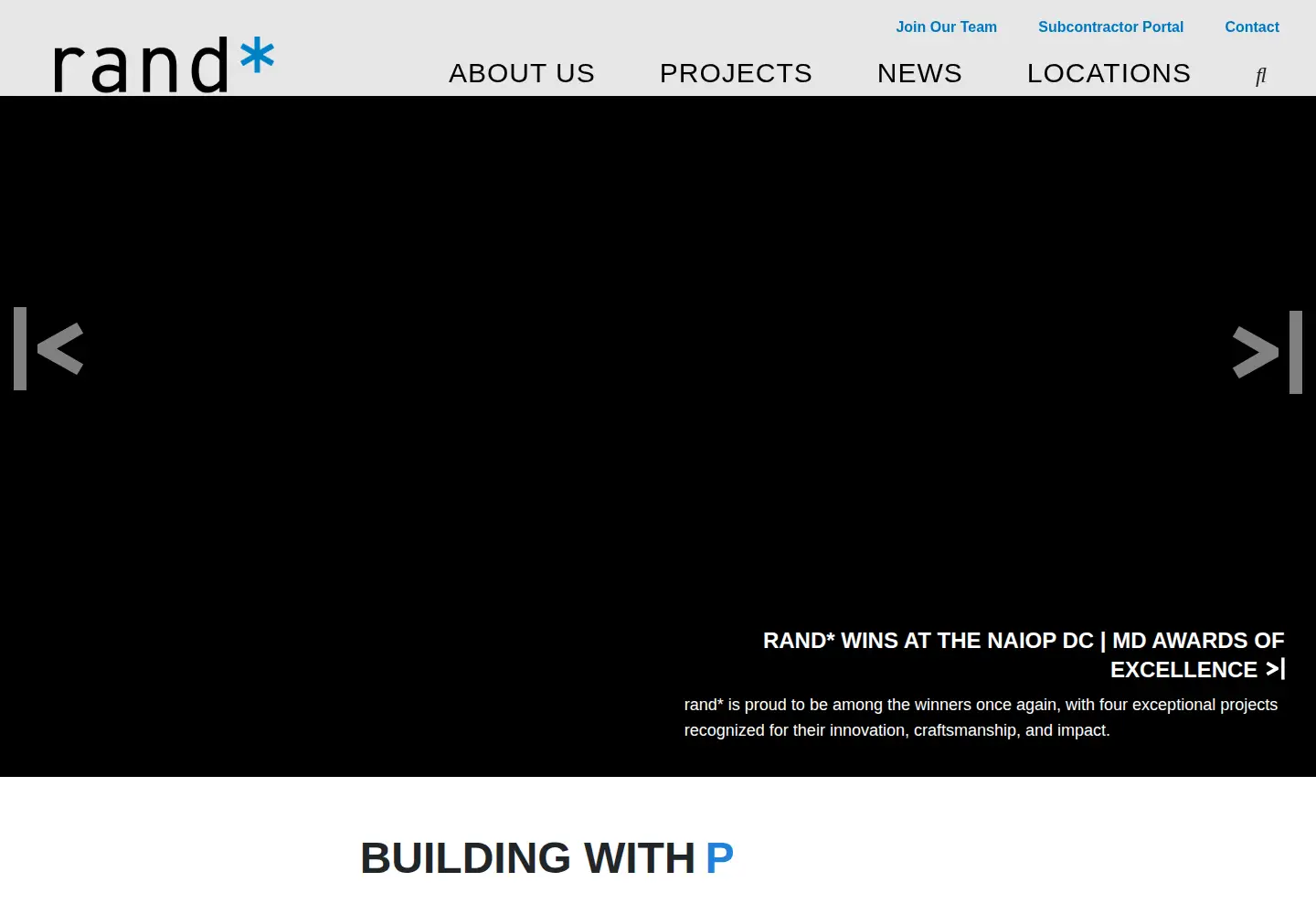This screenshot has width=1316, height=914.
Task: Open the PROJECTS menu
Action: (x=736, y=73)
